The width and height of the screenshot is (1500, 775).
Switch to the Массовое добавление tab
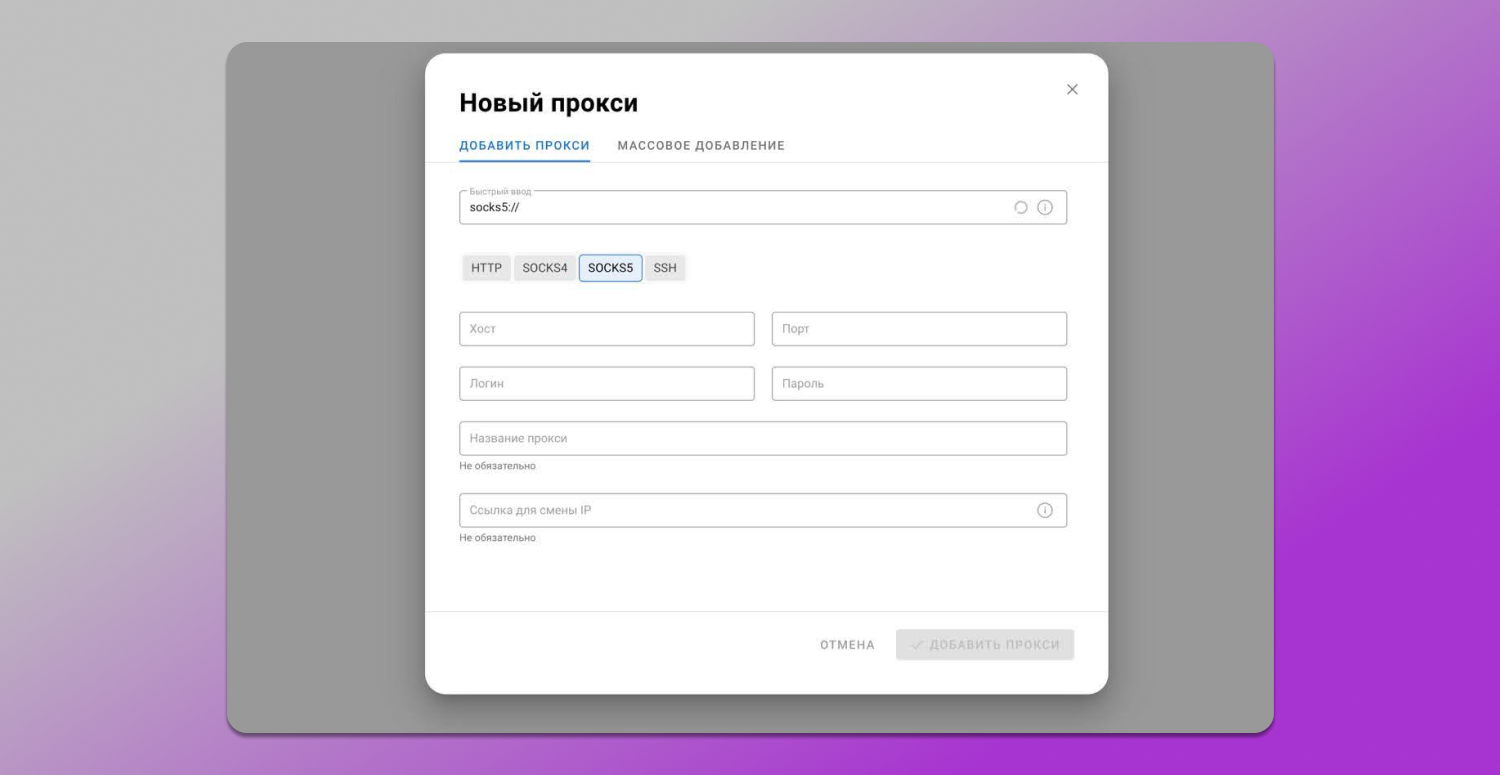(x=701, y=146)
